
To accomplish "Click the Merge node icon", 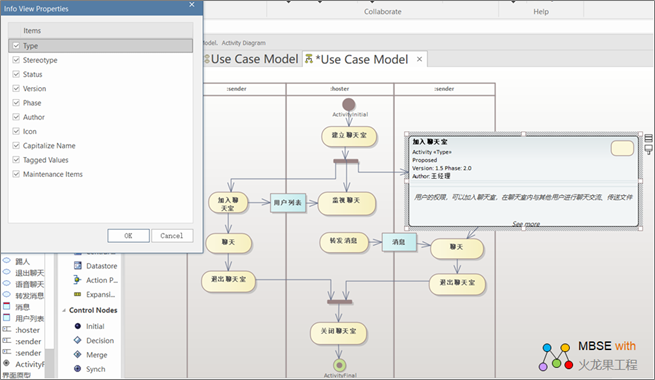I will click(x=78, y=355).
